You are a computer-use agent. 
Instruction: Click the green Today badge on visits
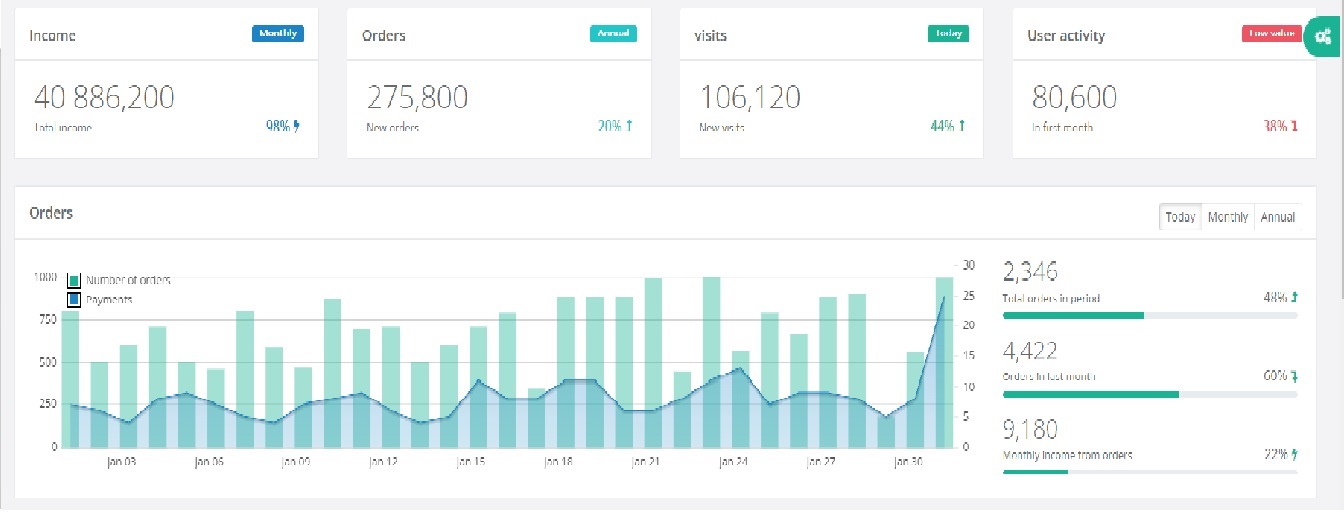pos(948,33)
